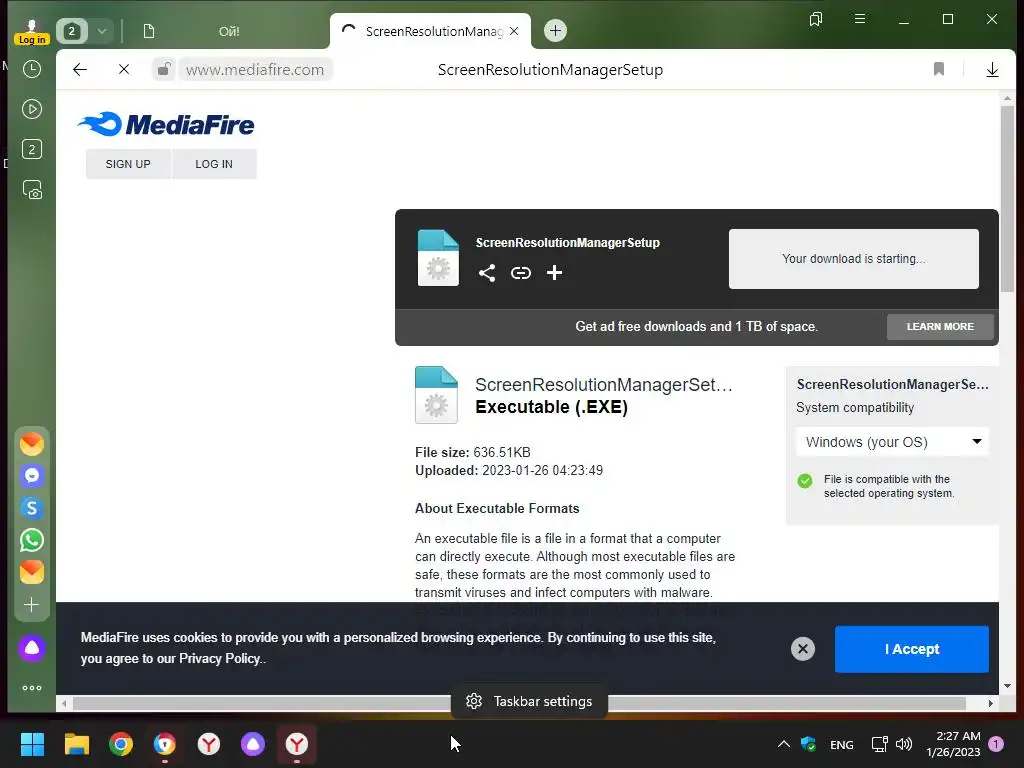Open the purple Alice app on taskbar
1024x768 pixels.
pyautogui.click(x=253, y=744)
